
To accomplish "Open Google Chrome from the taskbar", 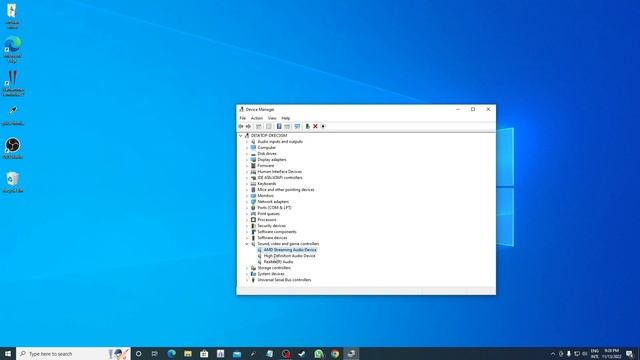I will point(335,354).
